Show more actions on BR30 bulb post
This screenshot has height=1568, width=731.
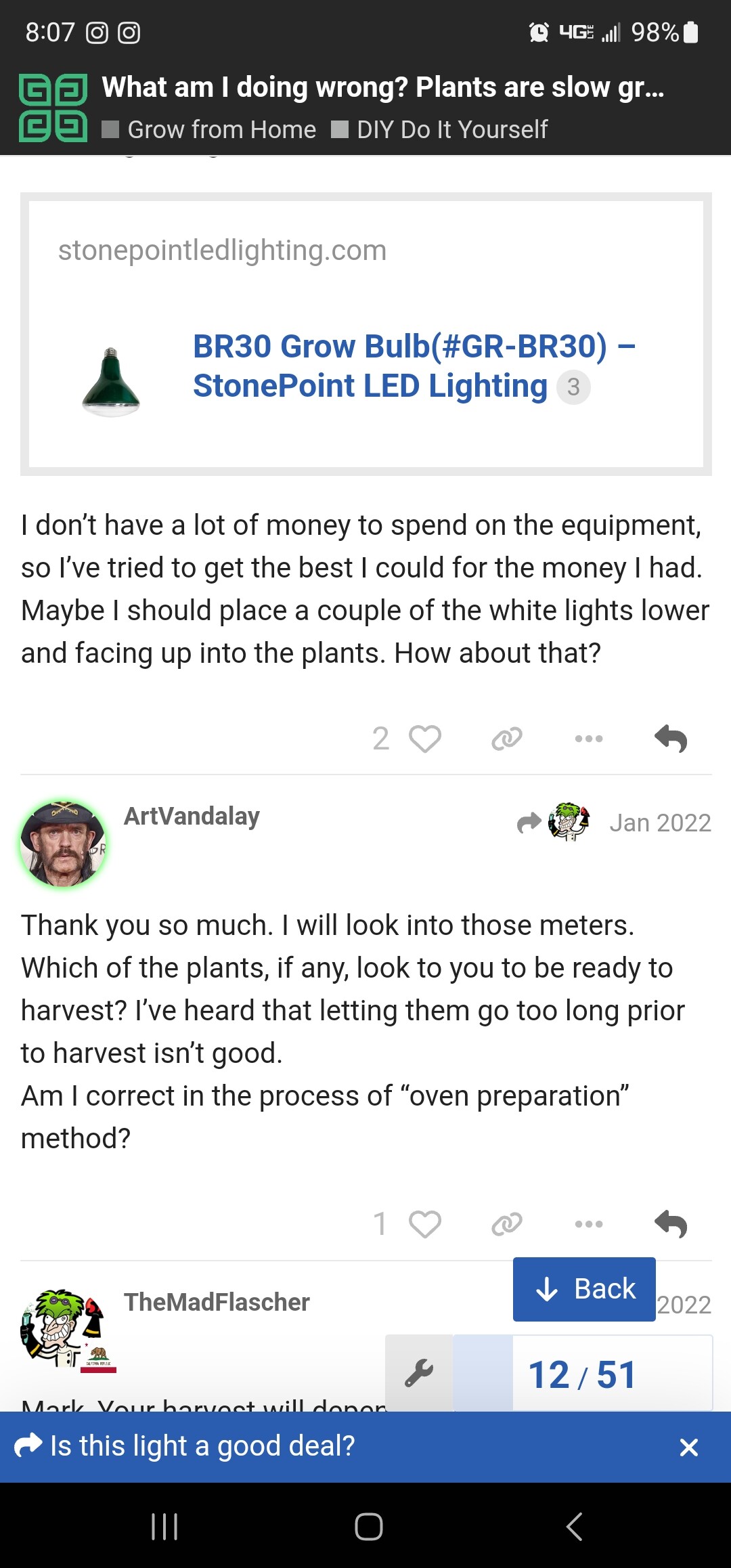[589, 739]
